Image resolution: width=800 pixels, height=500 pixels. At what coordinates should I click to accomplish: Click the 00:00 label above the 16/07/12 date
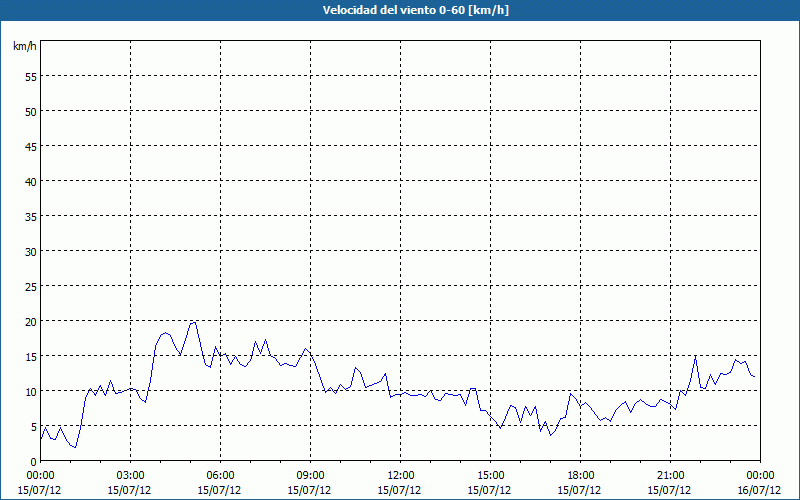coord(760,475)
